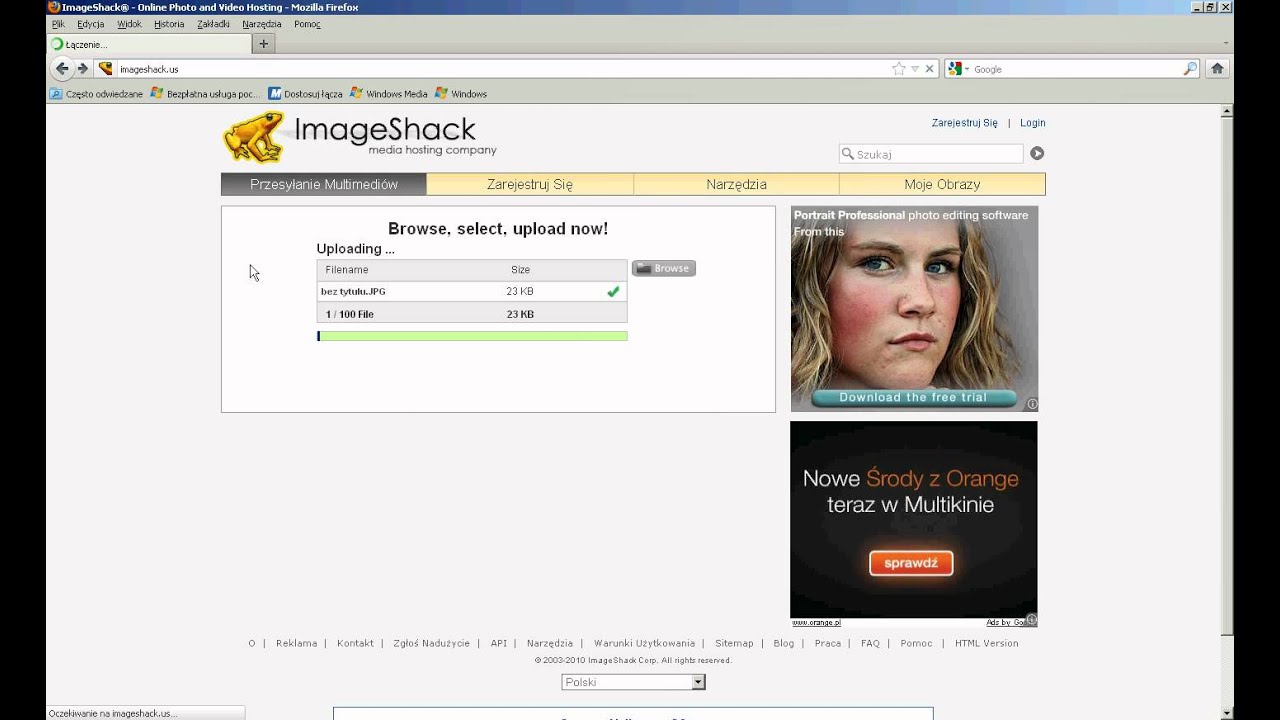Switch to Narzędzia navigation tab

(736, 184)
